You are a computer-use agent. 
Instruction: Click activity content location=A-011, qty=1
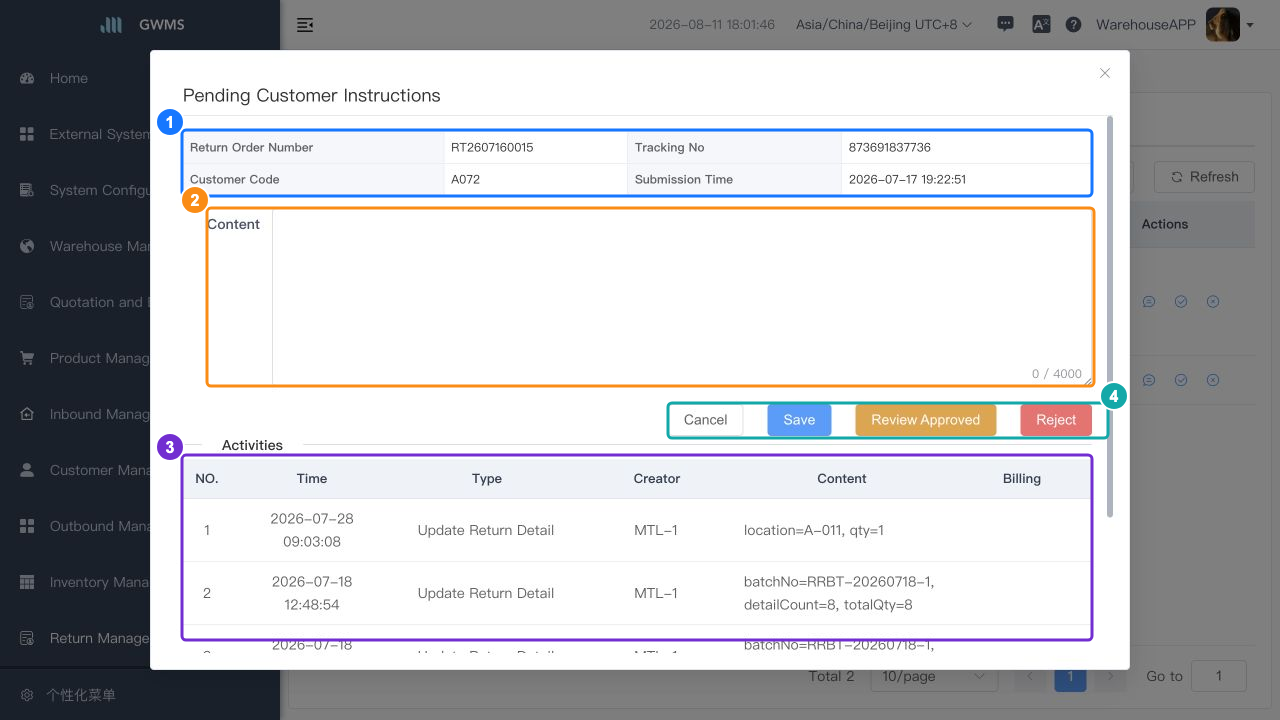pyautogui.click(x=814, y=530)
